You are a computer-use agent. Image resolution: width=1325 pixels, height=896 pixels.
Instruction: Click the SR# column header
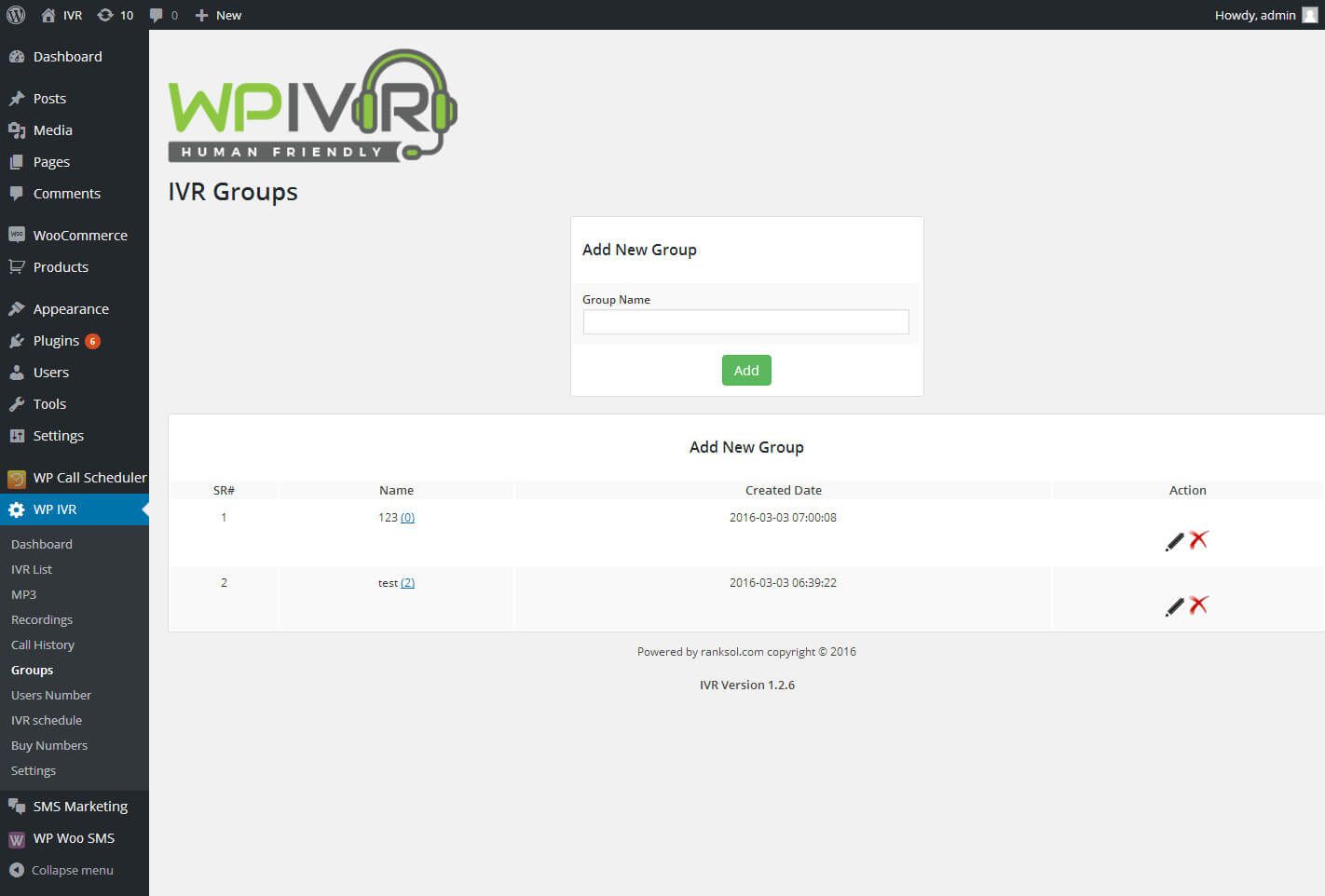pos(224,490)
